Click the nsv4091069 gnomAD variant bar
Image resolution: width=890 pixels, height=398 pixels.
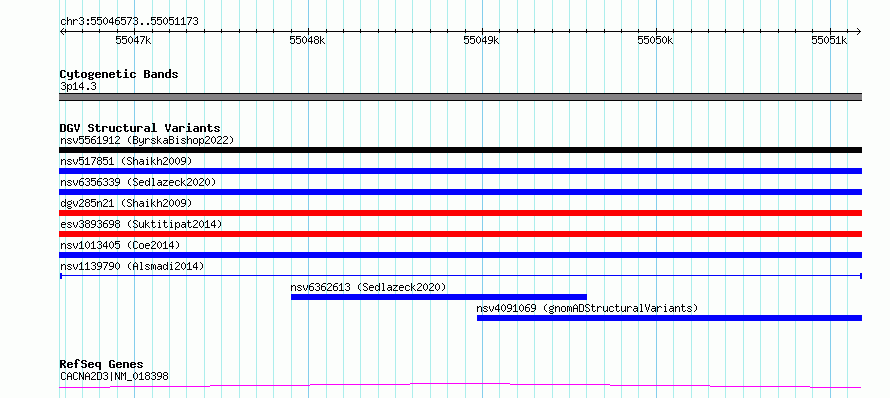[x=669, y=318]
